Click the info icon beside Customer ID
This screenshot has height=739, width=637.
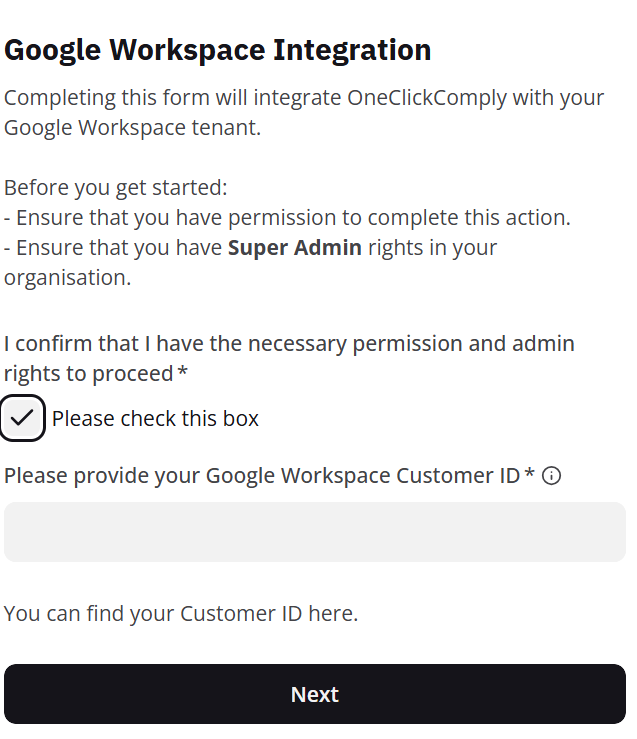(x=551, y=476)
